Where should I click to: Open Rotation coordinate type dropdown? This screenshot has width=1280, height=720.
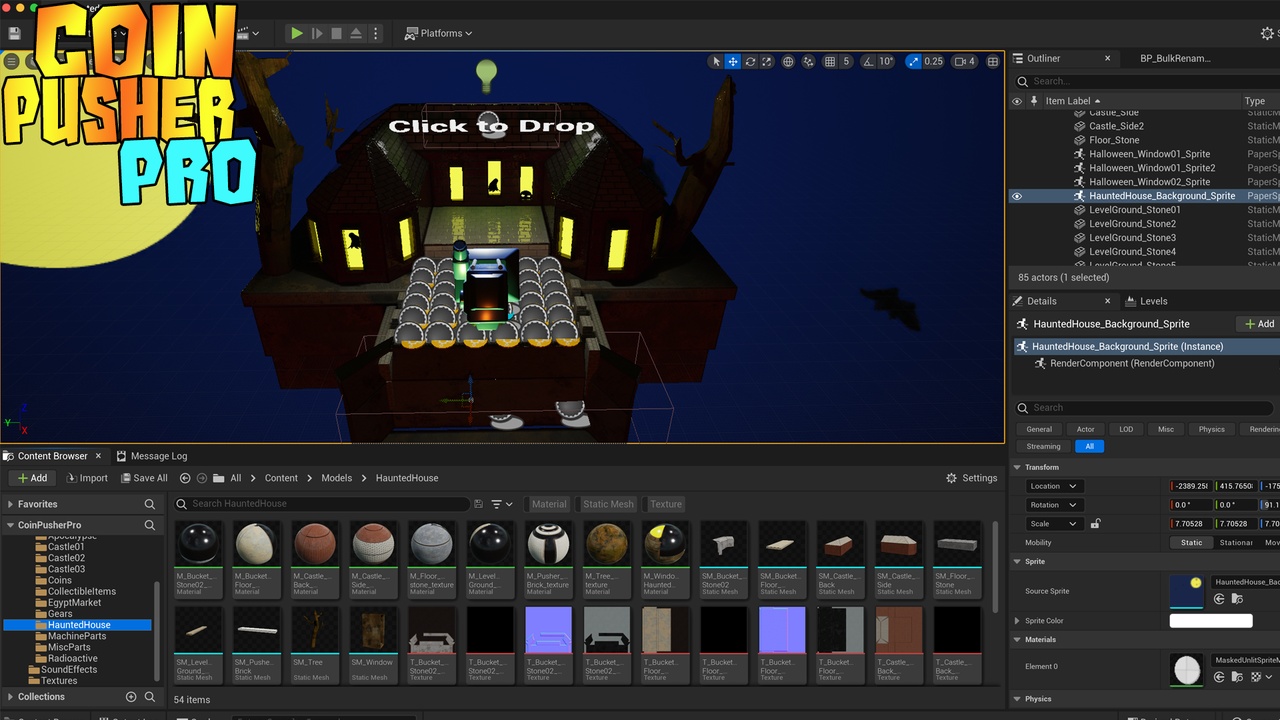tap(1054, 505)
